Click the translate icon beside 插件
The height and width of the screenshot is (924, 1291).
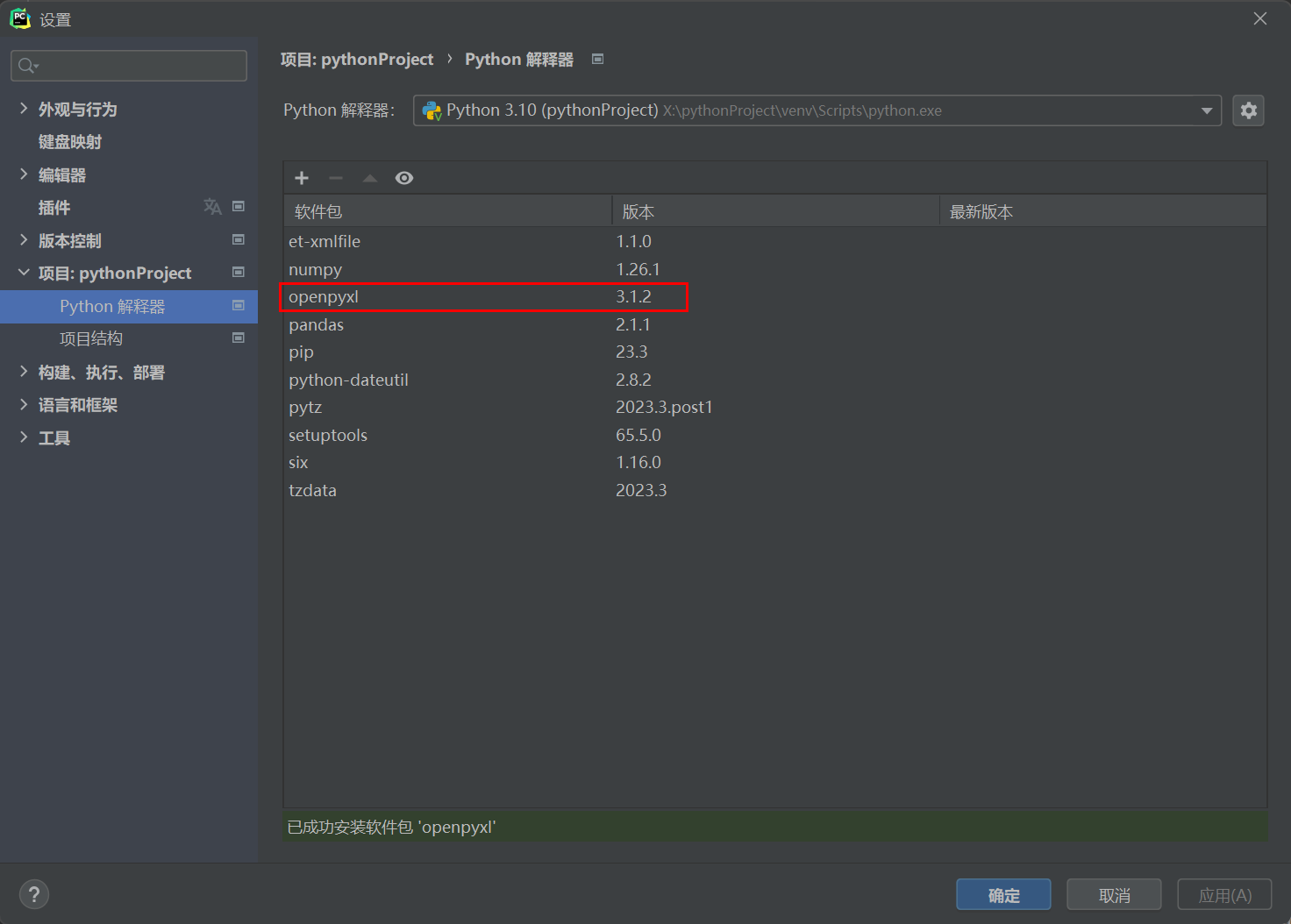point(212,207)
